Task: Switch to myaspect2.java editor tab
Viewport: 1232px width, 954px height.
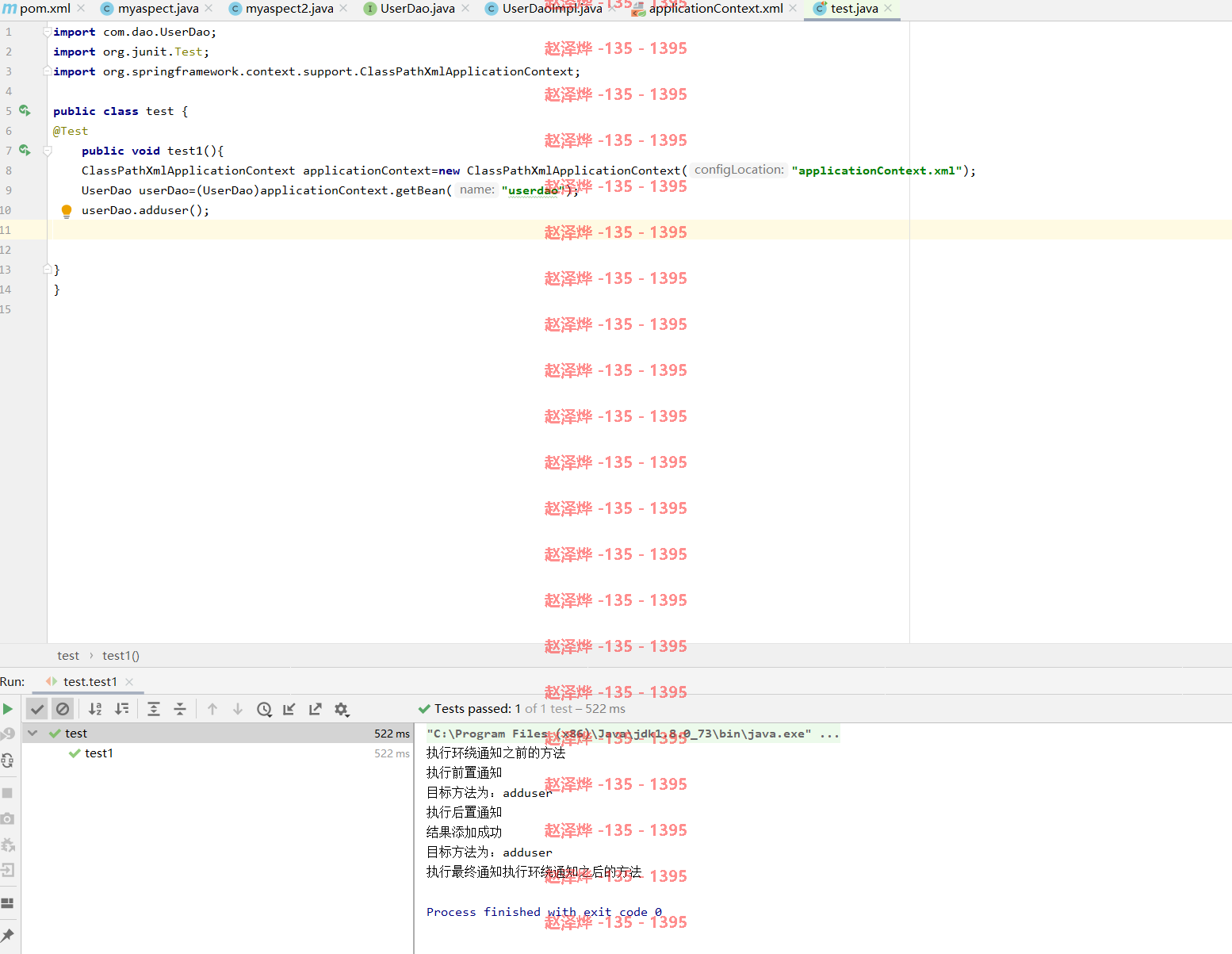Action: click(x=289, y=9)
